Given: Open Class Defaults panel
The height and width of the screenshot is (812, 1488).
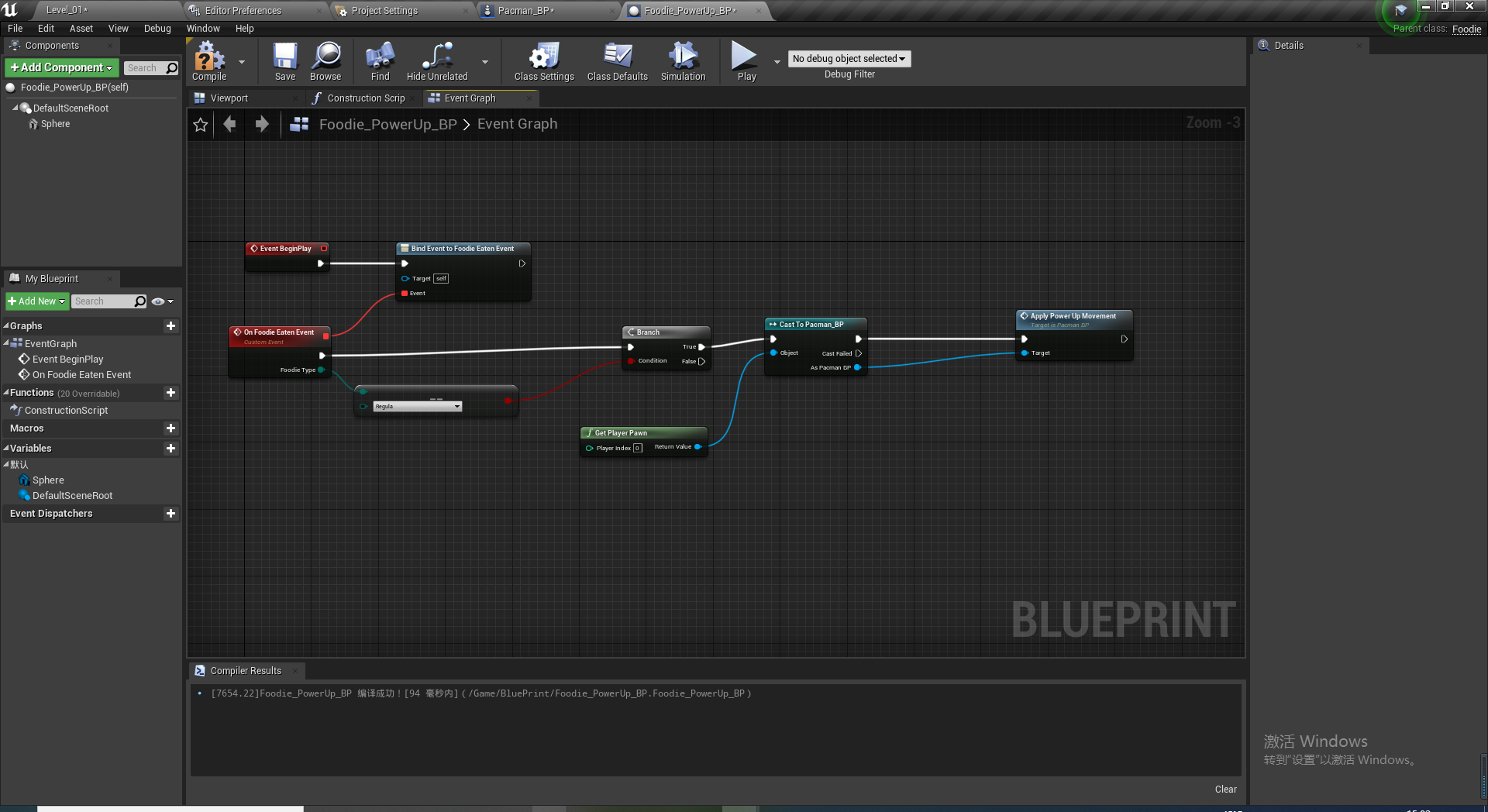Looking at the screenshot, I should [x=617, y=62].
